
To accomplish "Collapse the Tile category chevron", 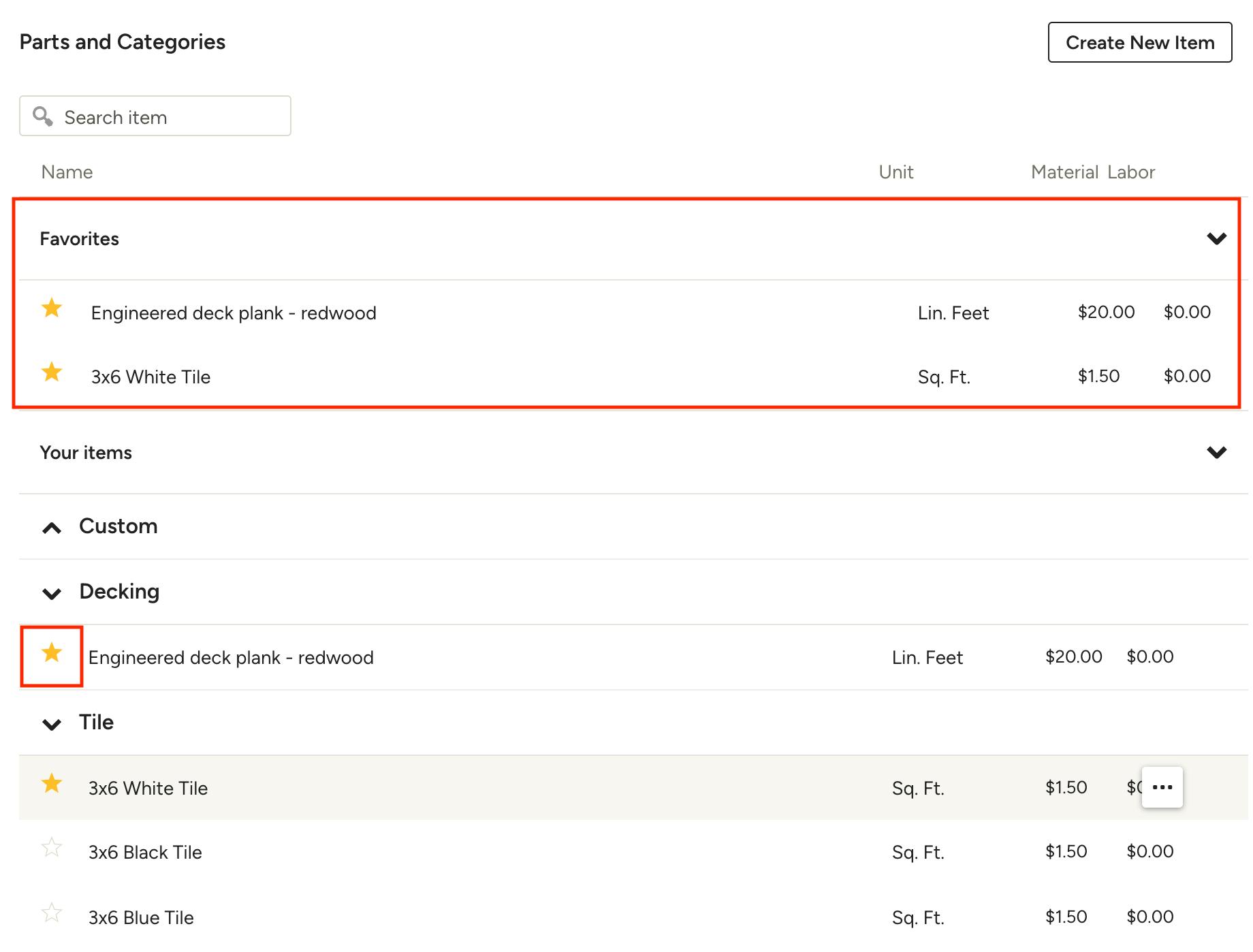I will pyautogui.click(x=52, y=724).
